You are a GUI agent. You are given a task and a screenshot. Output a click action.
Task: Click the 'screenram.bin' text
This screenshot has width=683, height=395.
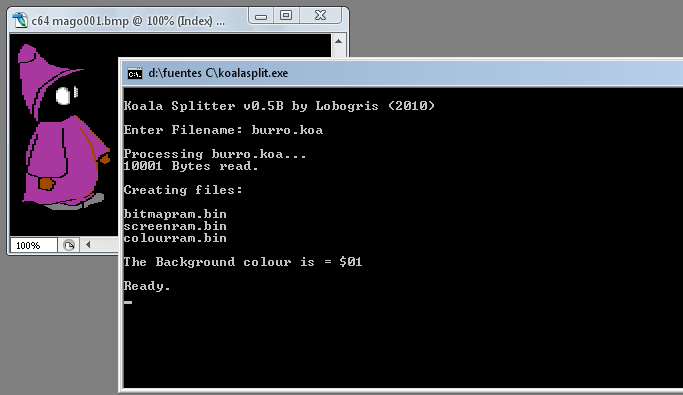[x=175, y=226]
